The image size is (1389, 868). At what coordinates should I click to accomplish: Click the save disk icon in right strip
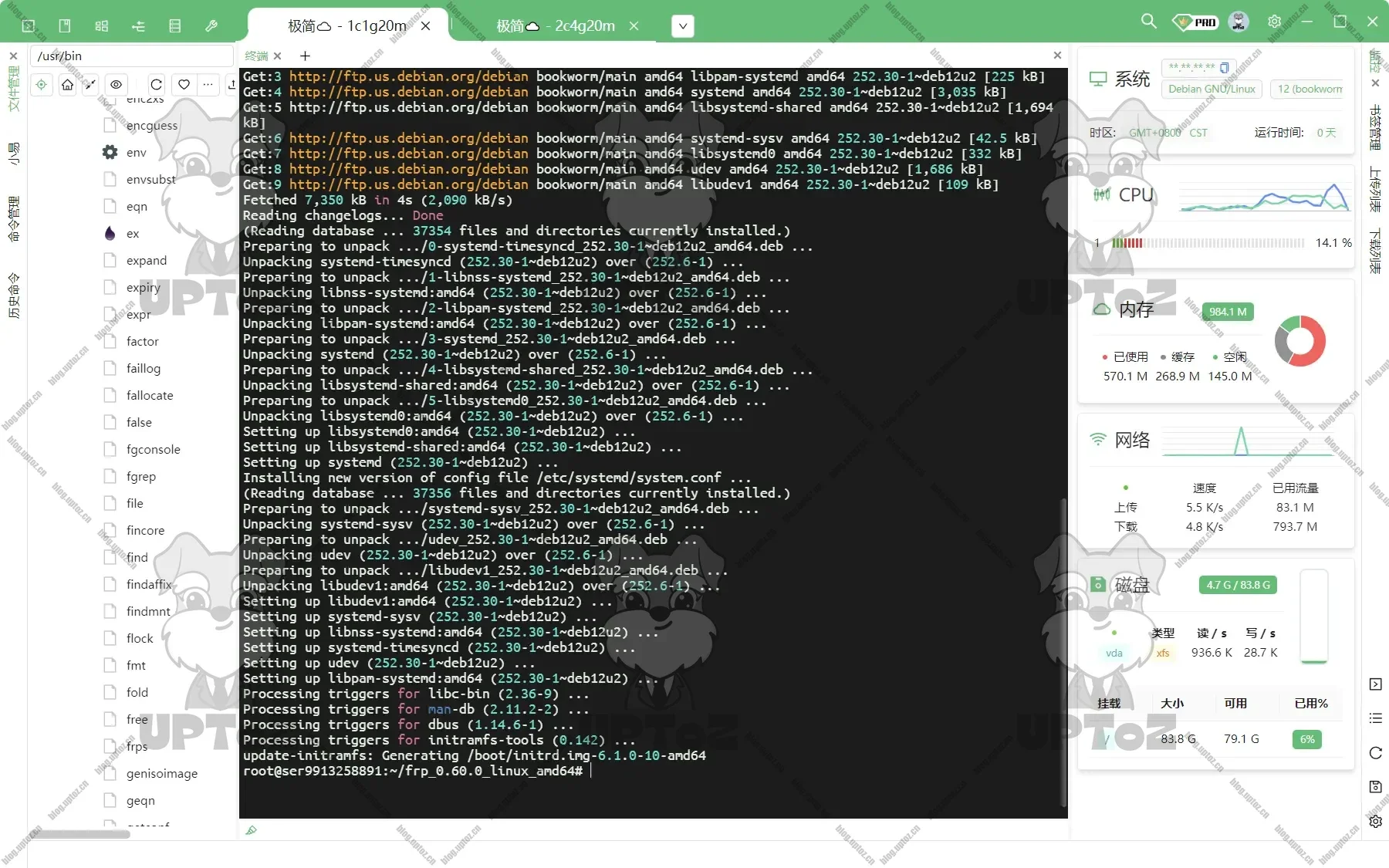(x=1375, y=787)
